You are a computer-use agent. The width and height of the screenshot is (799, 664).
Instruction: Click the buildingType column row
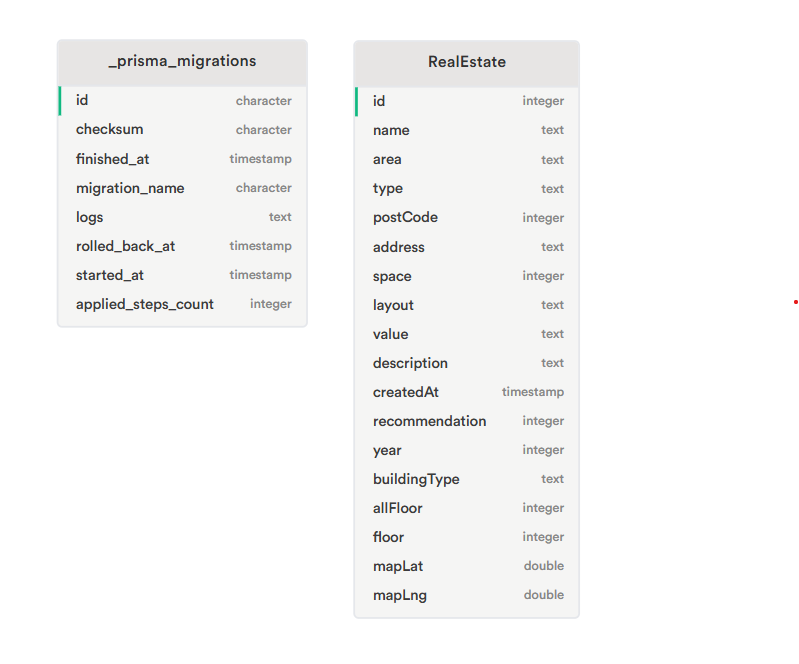pos(467,479)
